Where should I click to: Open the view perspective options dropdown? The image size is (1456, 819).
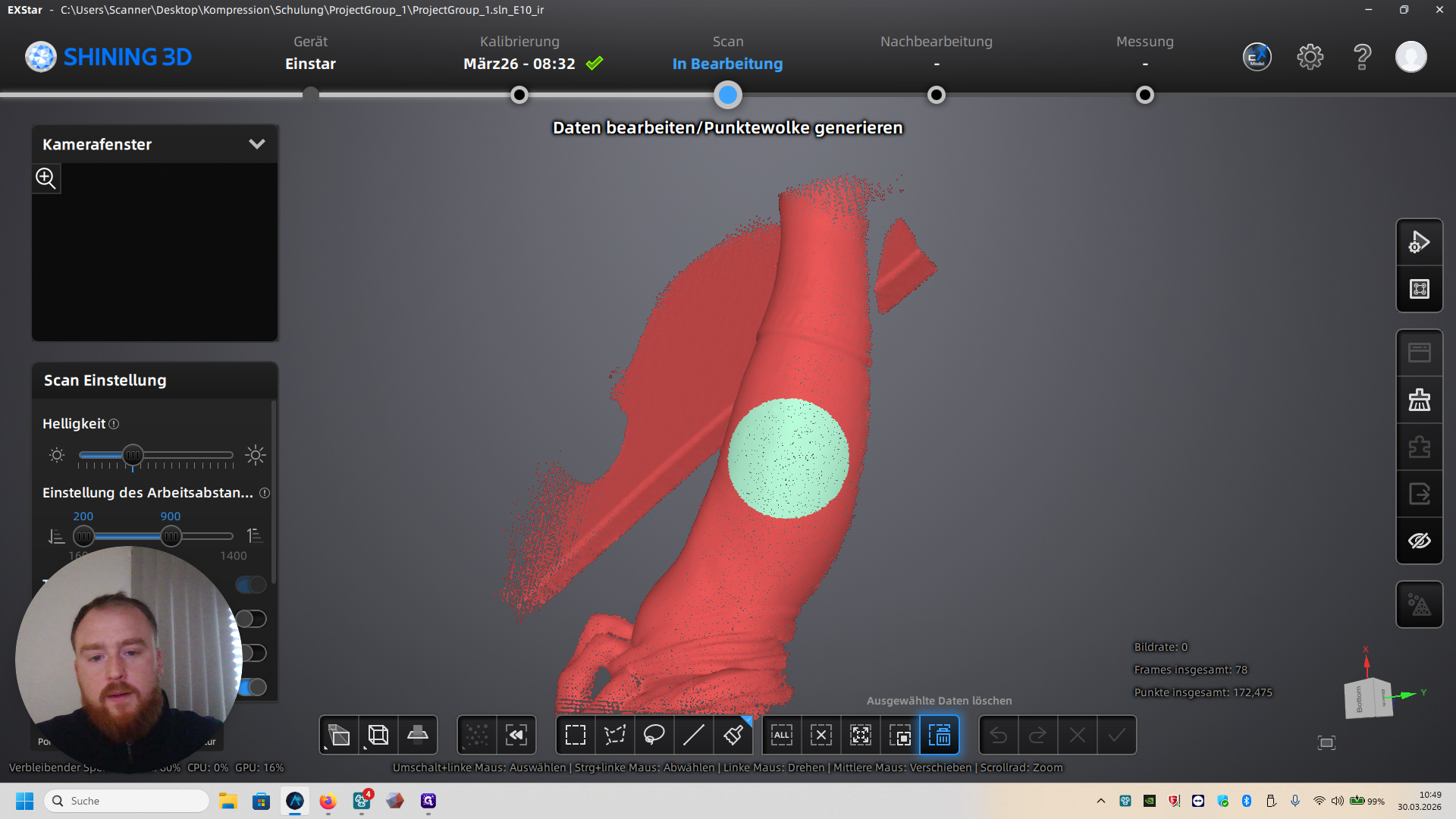coord(339,735)
